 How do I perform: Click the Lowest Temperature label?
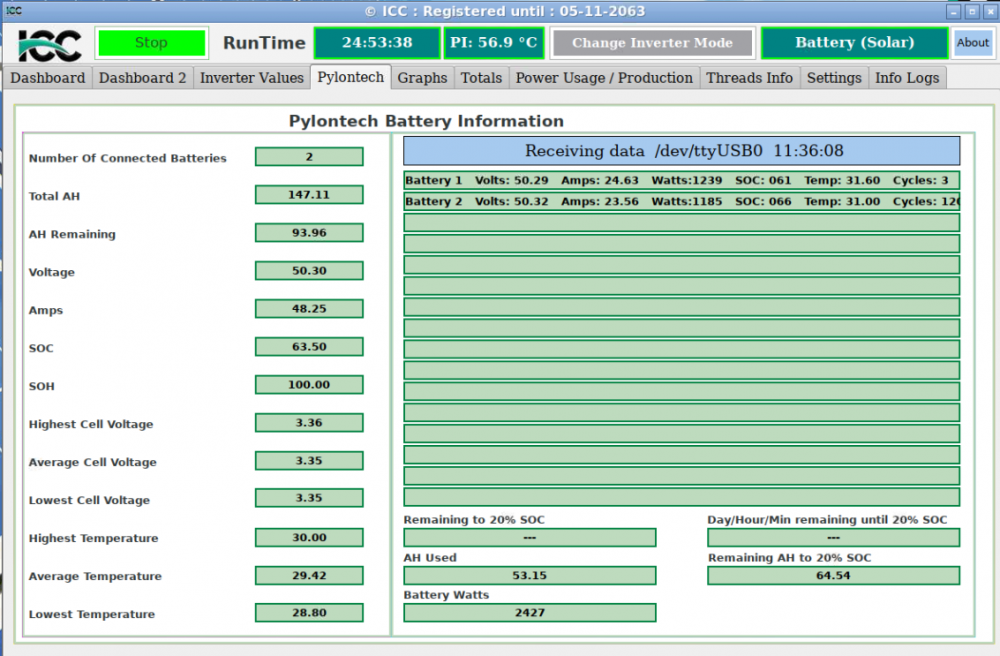click(x=92, y=614)
